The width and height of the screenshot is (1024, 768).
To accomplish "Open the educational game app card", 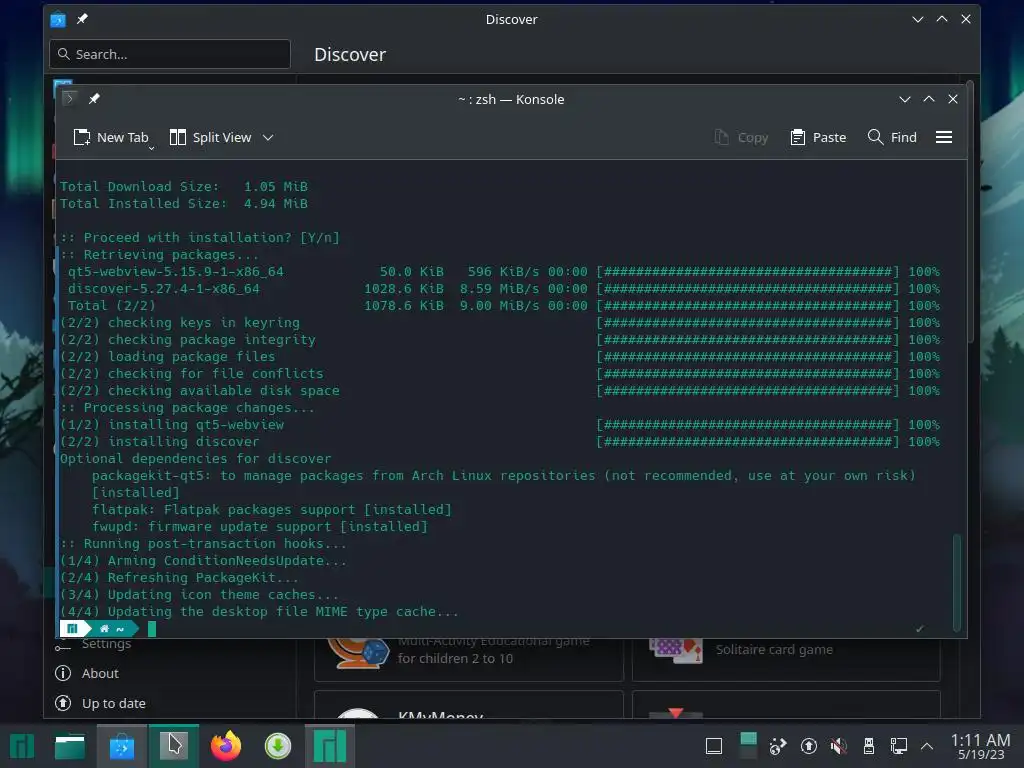I will coord(469,660).
